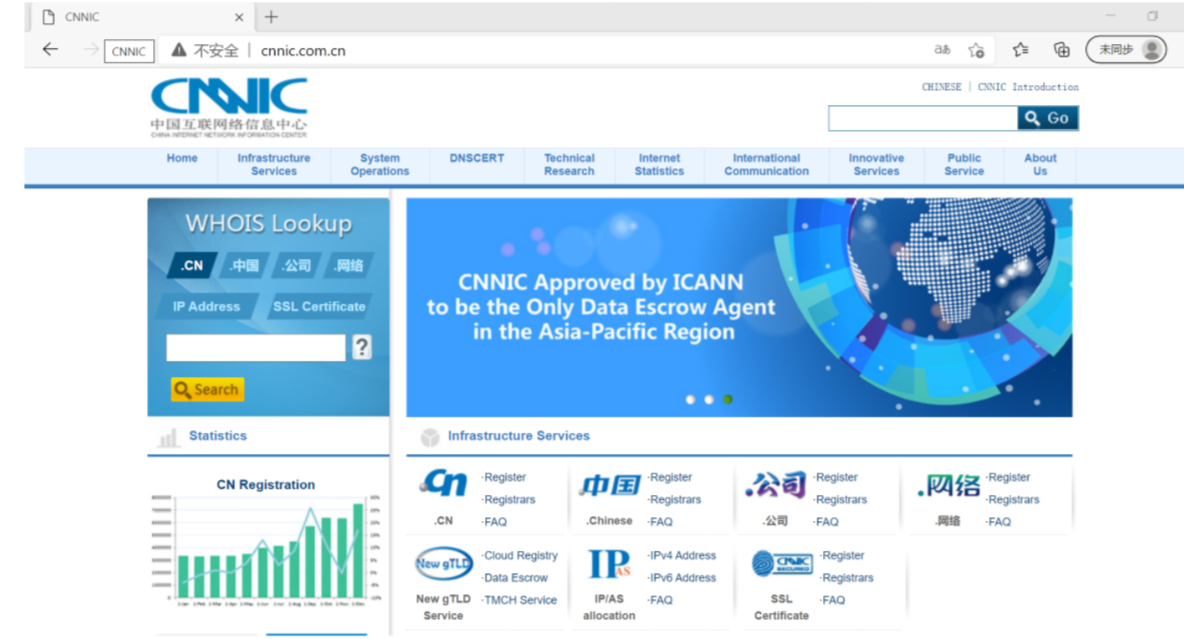This screenshot has width=1184, height=639.
Task: Open Innovative Services navigation menu
Action: pyautogui.click(x=876, y=165)
